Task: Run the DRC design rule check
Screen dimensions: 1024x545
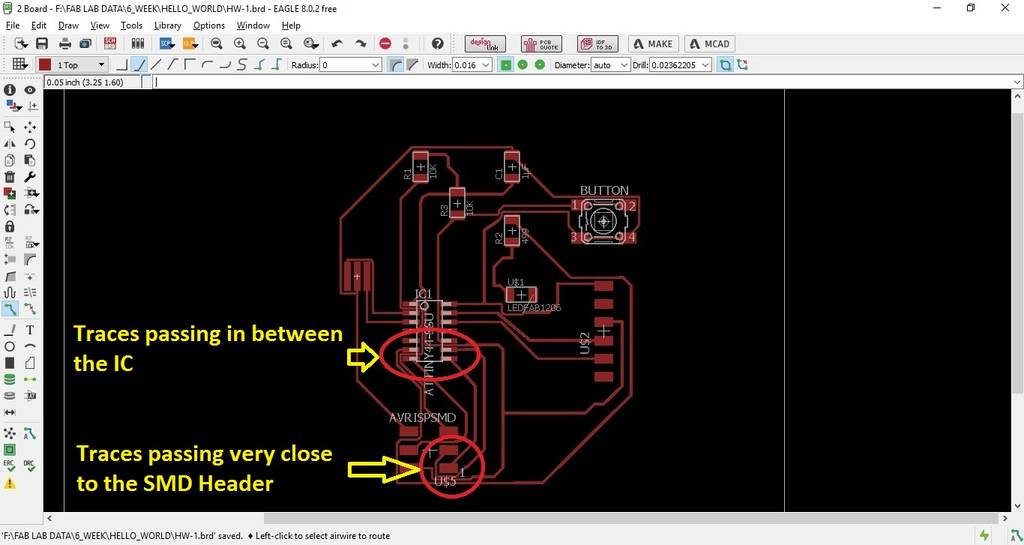Action: pyautogui.click(x=30, y=466)
